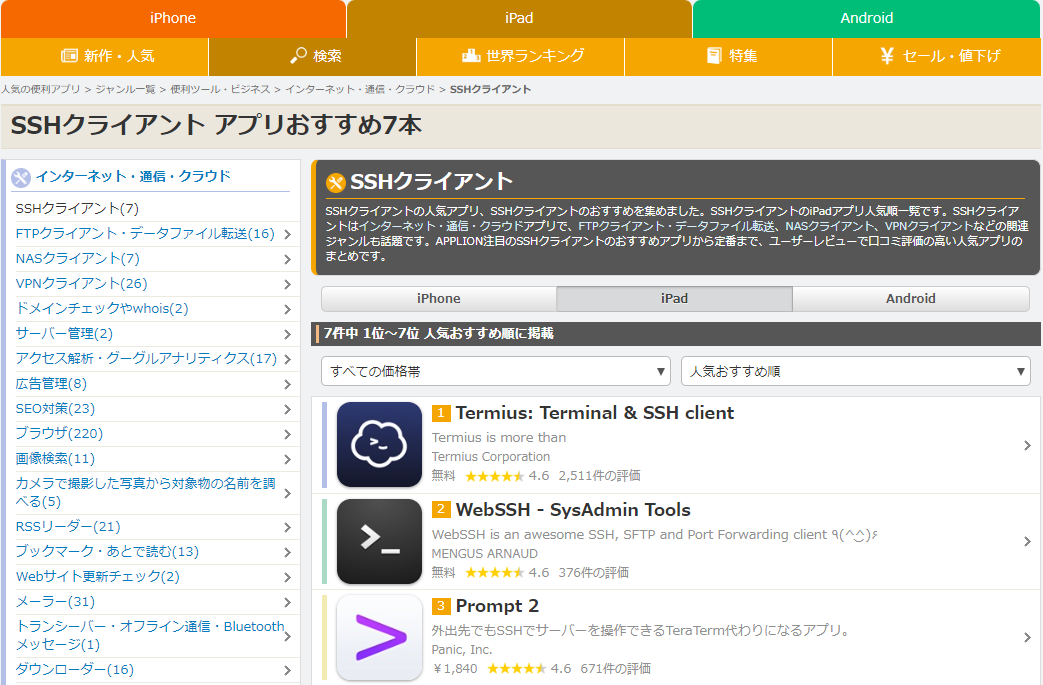
Task: Open the green Android tab
Action: pyautogui.click(x=866, y=17)
